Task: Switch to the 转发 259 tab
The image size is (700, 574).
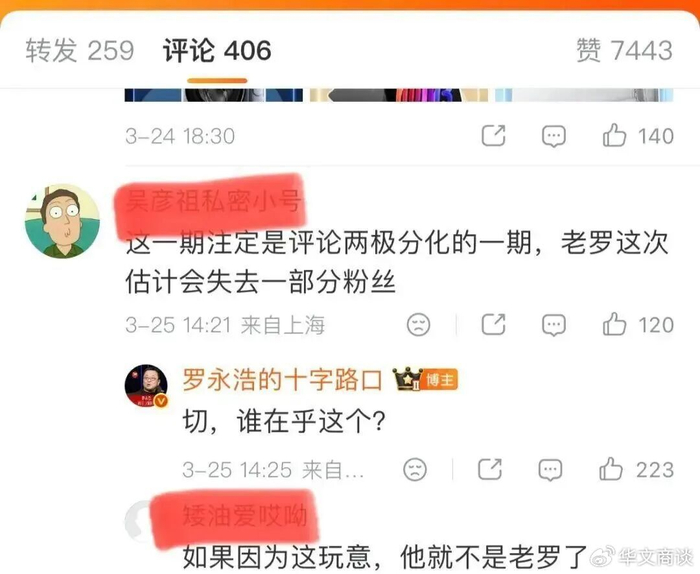Action: pyautogui.click(x=79, y=50)
